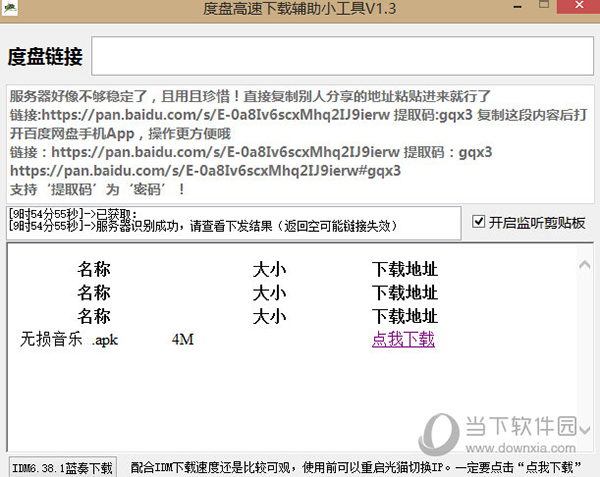Image resolution: width=600 pixels, height=477 pixels.
Task: Click the bottom tip 配合IDM下载速度还是比较可观
Action: coord(356,467)
